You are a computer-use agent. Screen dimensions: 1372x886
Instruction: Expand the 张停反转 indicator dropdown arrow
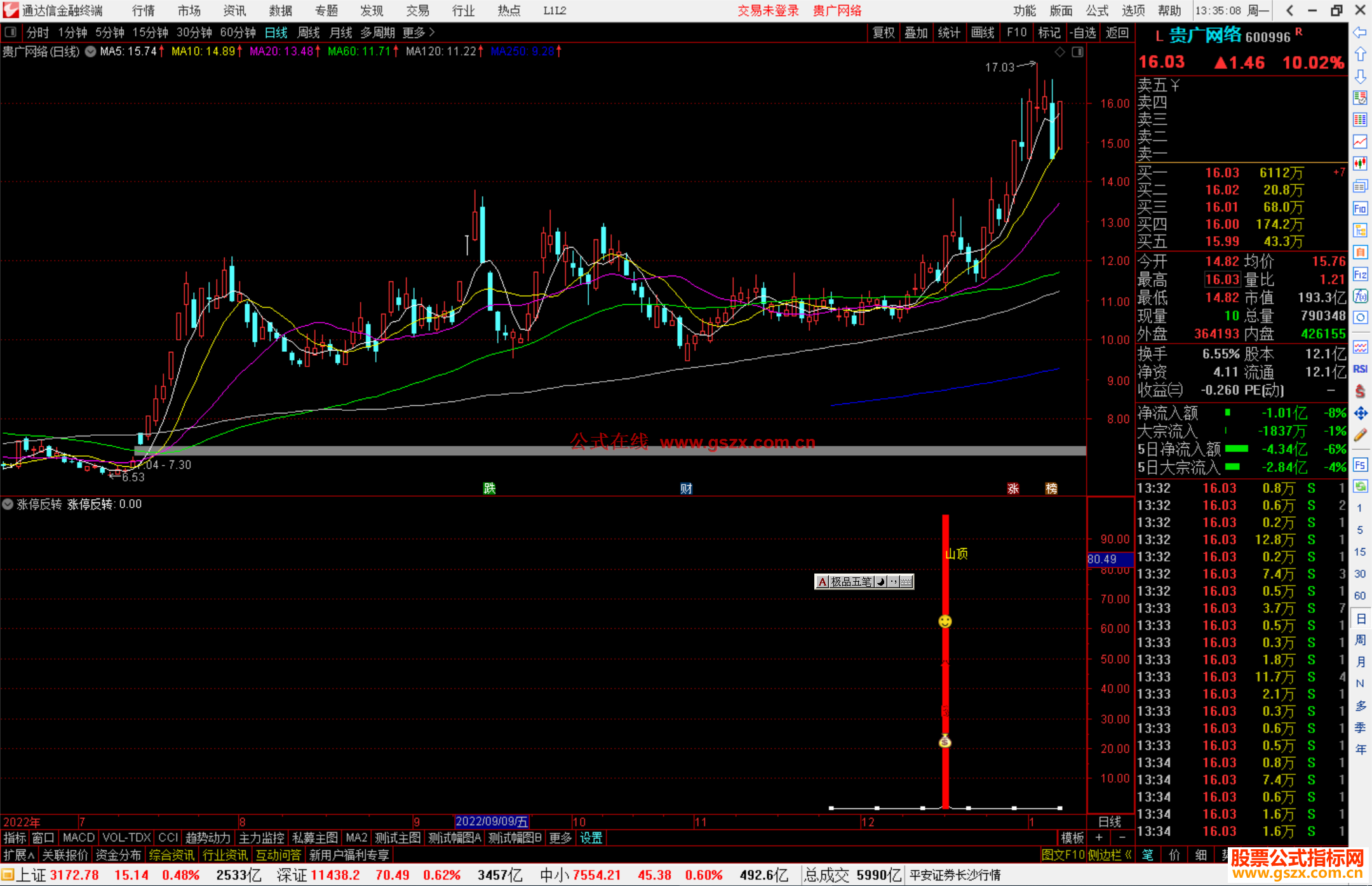(8, 504)
